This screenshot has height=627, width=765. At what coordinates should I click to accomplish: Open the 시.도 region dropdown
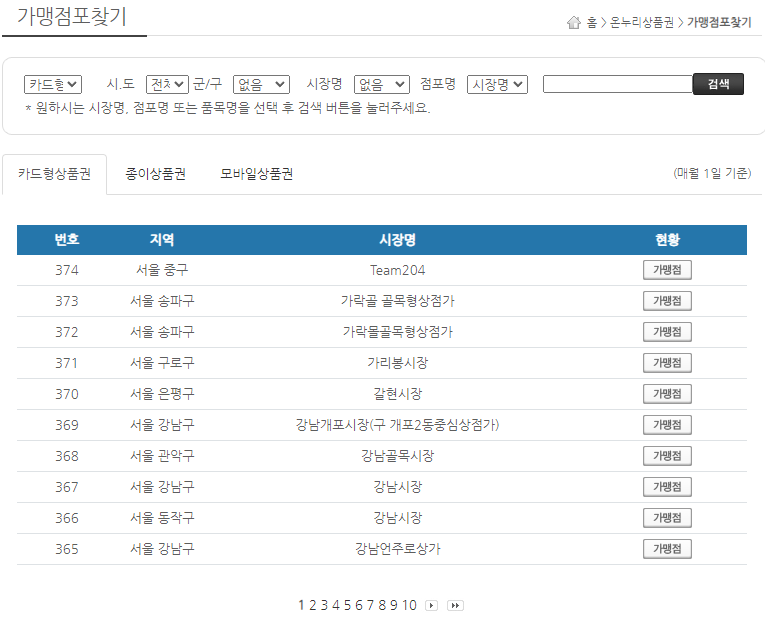tap(167, 84)
